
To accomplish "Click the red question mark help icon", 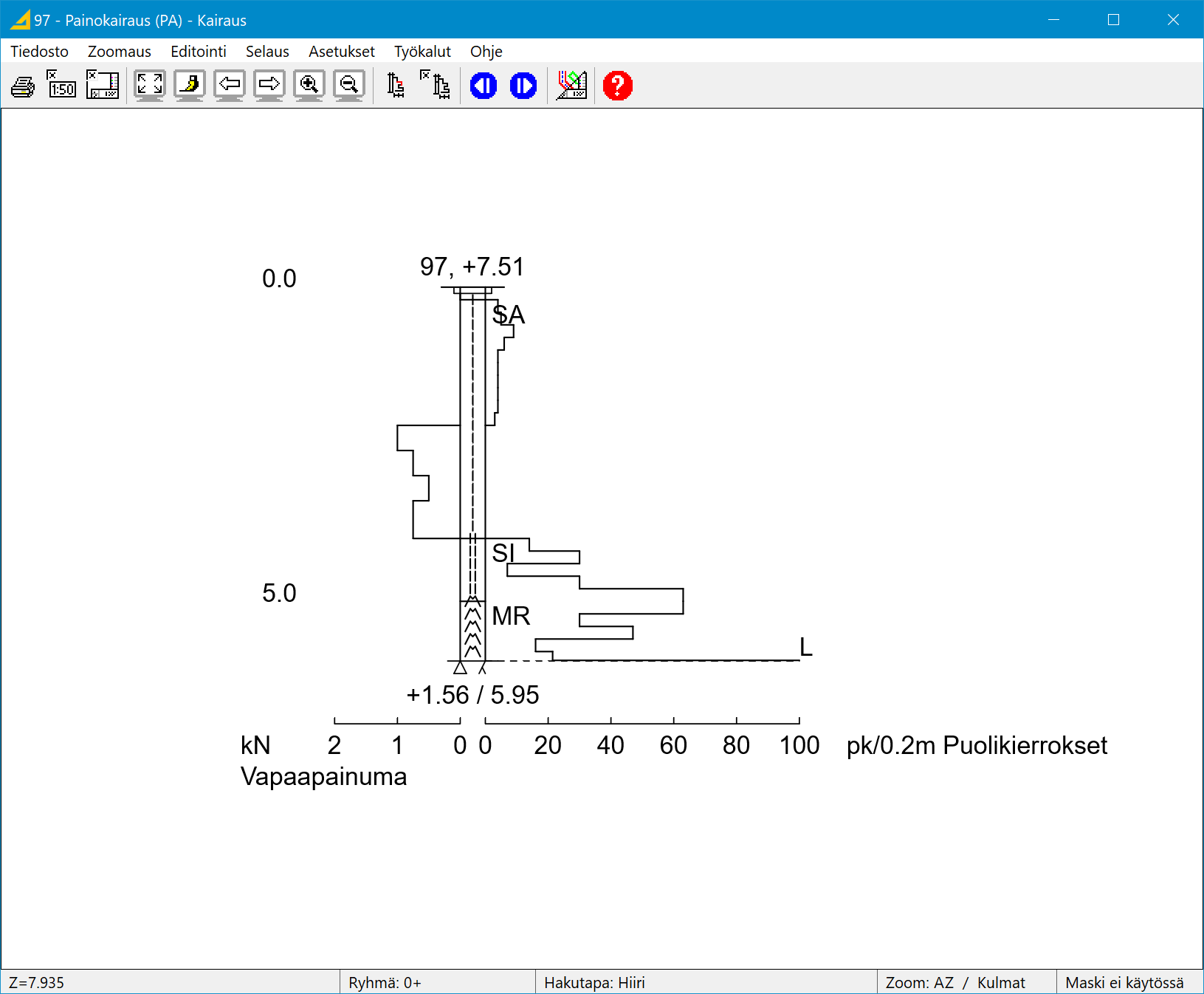I will click(x=617, y=86).
